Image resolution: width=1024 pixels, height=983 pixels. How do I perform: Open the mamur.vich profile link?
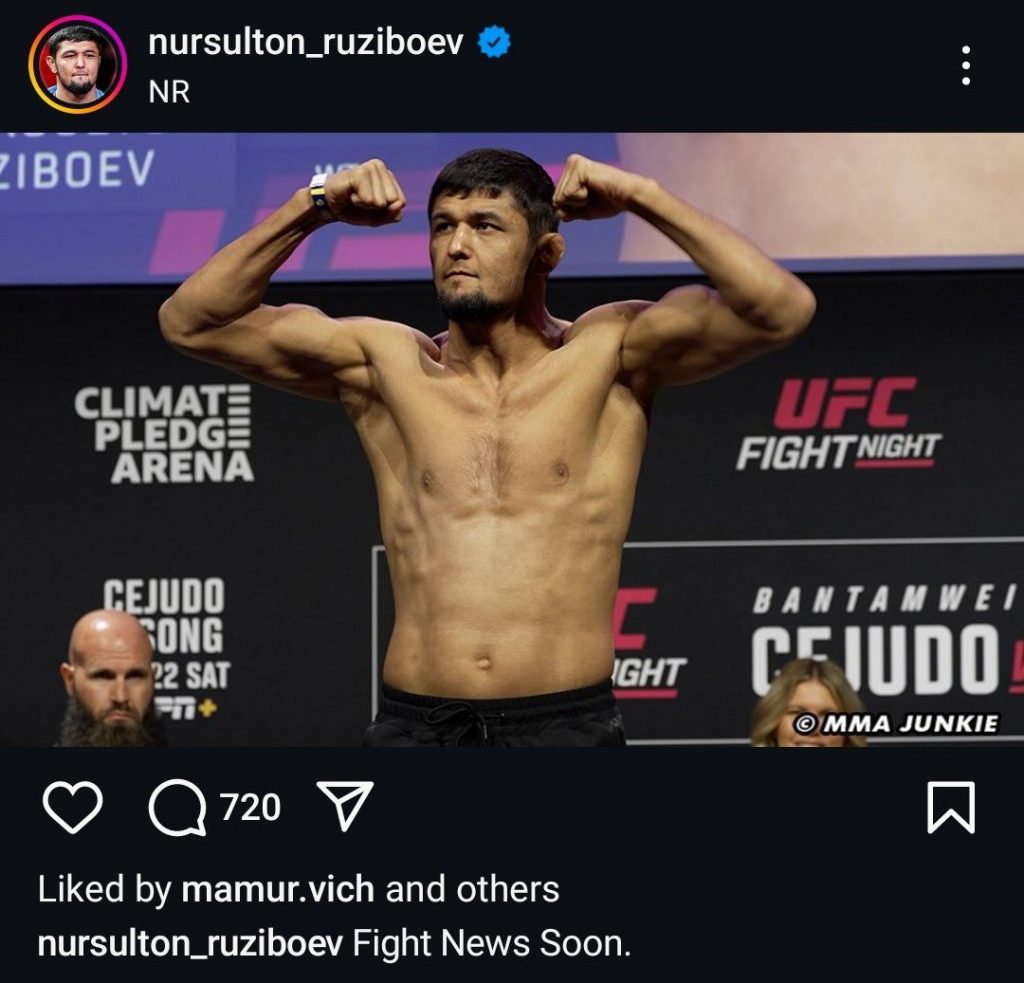point(278,889)
